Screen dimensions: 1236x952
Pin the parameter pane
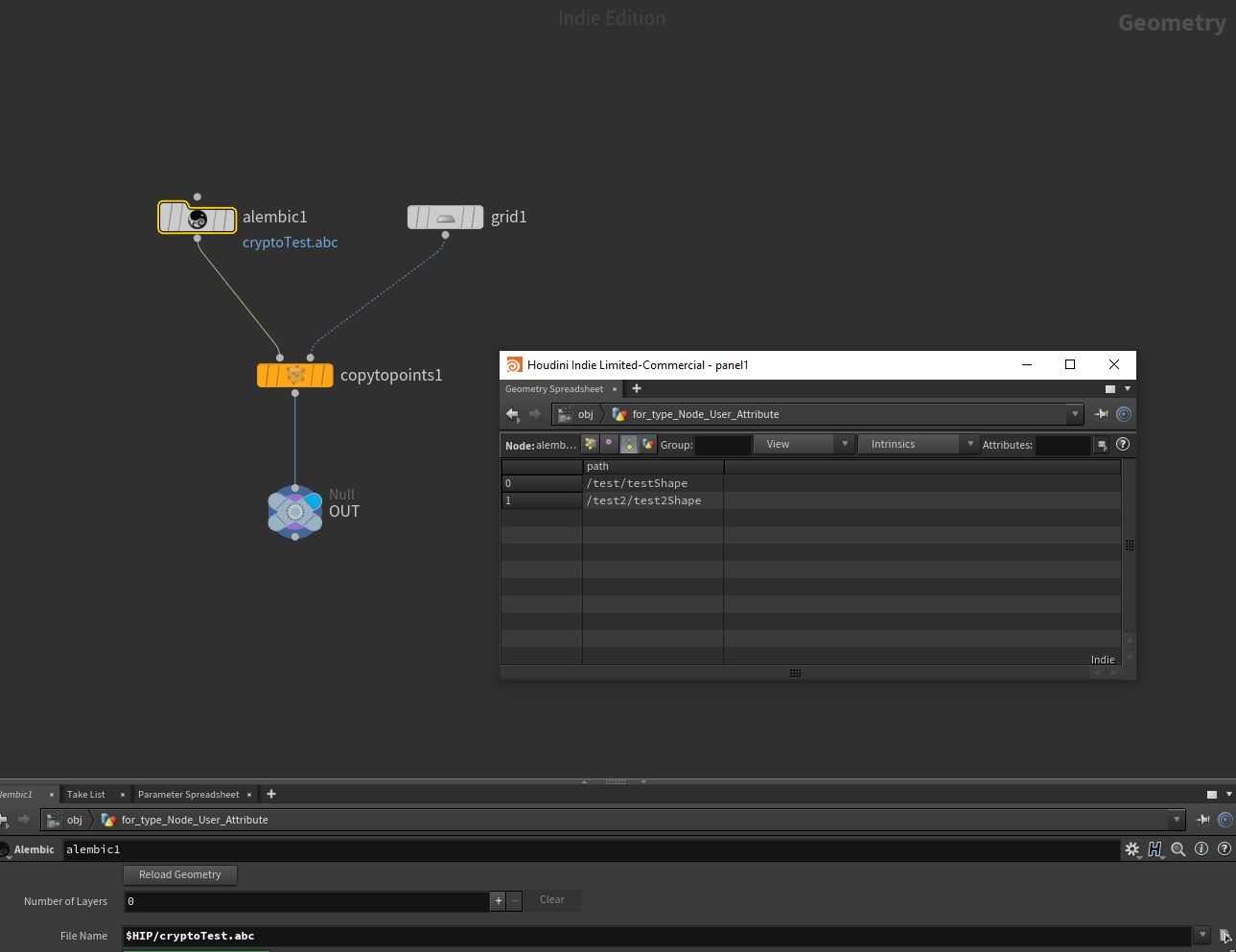1203,820
